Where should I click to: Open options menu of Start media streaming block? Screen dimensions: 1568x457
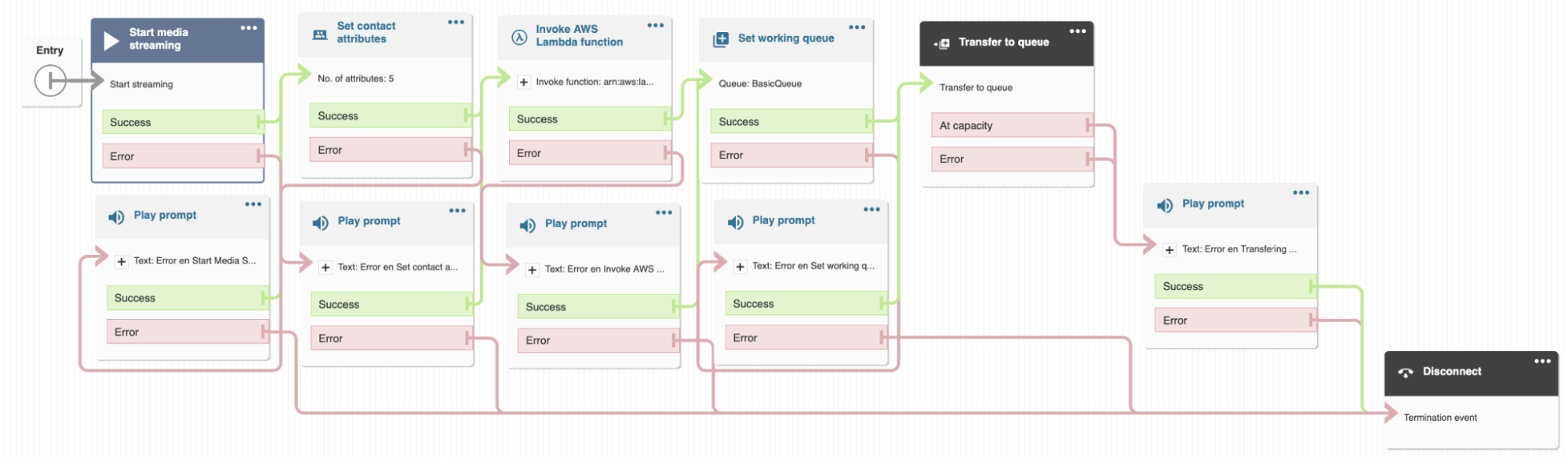(249, 28)
